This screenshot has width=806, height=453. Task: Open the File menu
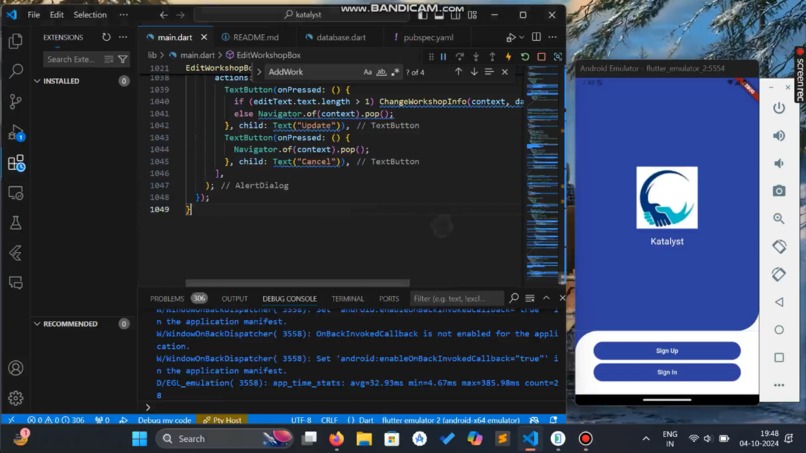pos(34,15)
